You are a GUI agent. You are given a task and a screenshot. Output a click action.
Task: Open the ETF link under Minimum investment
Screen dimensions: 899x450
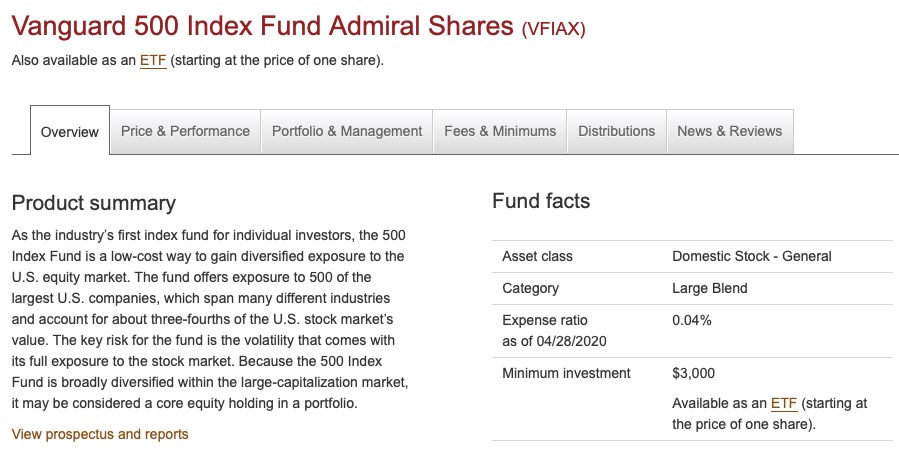coord(784,403)
